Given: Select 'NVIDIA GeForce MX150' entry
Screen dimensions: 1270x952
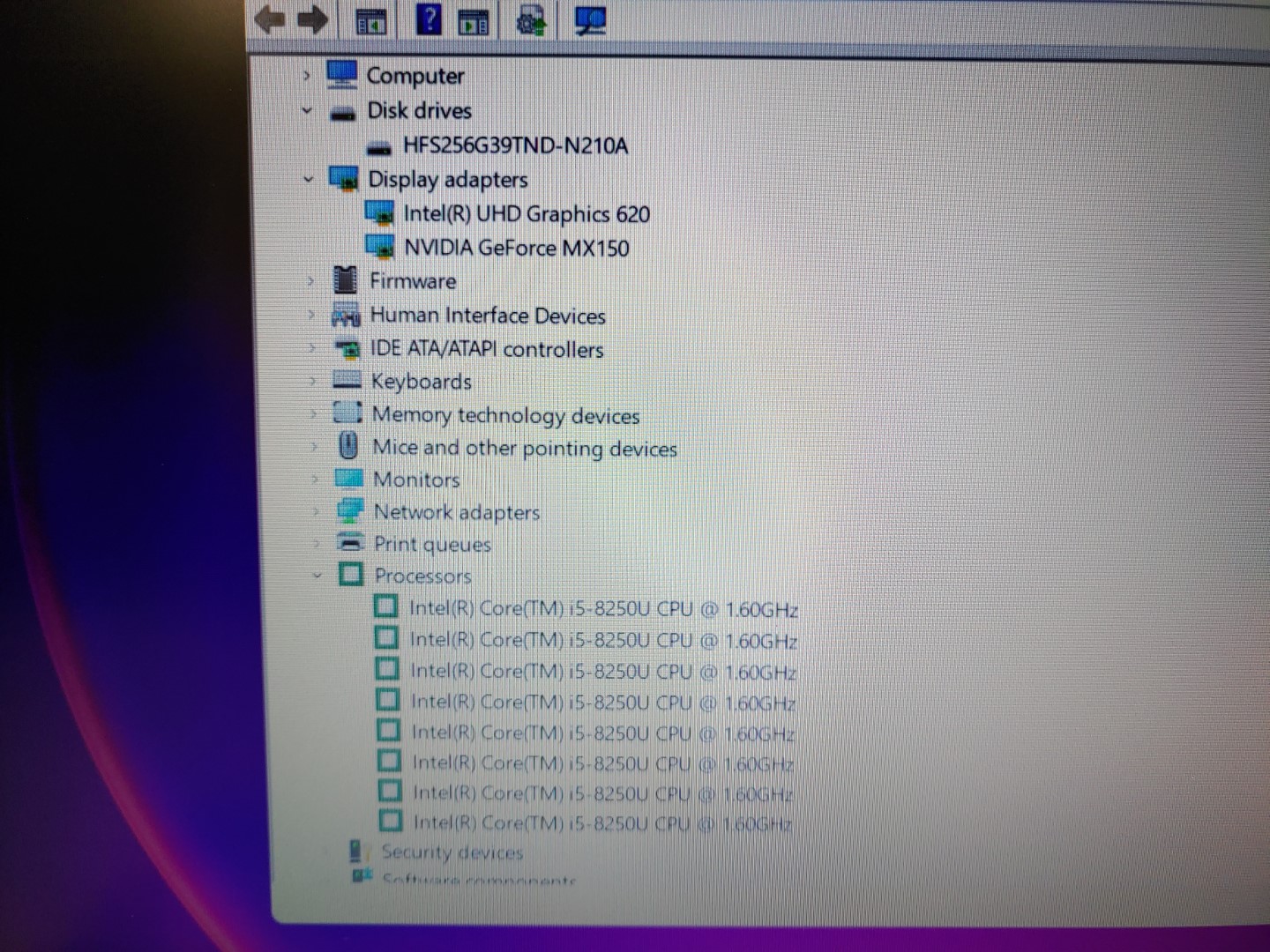Looking at the screenshot, I should coord(517,248).
